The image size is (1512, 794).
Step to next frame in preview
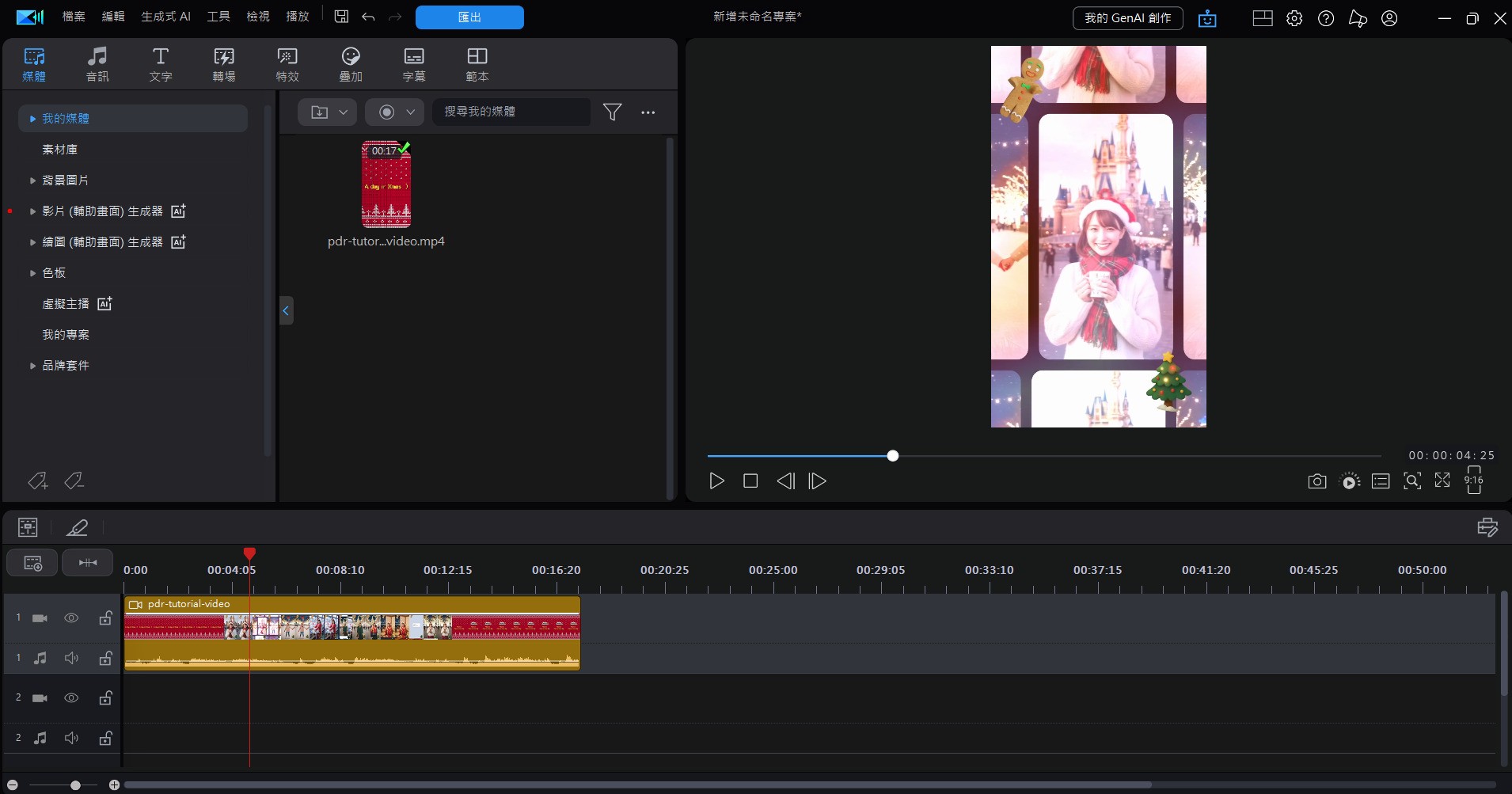[x=818, y=481]
